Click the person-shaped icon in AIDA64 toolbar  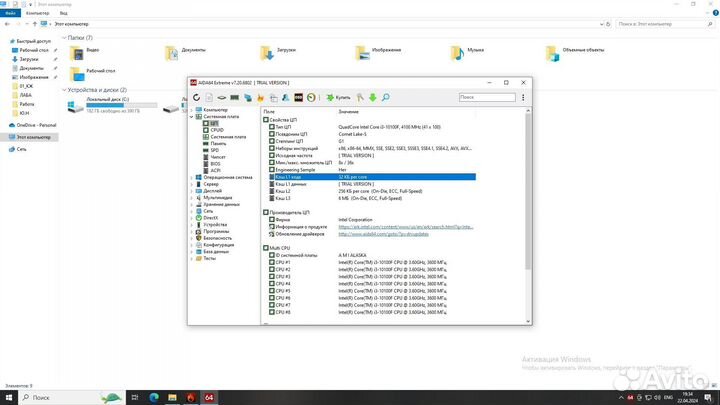[286, 97]
